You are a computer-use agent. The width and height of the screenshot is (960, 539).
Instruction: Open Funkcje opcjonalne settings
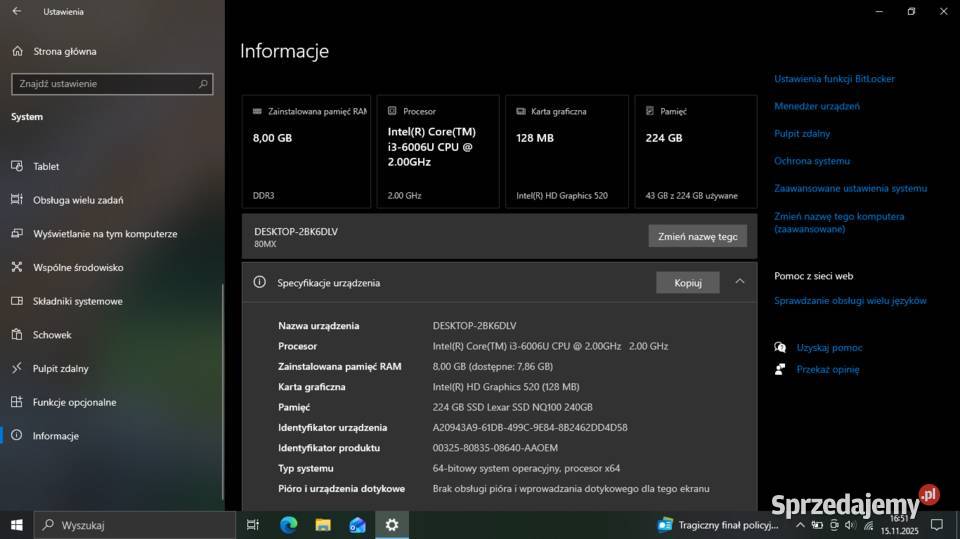point(74,402)
